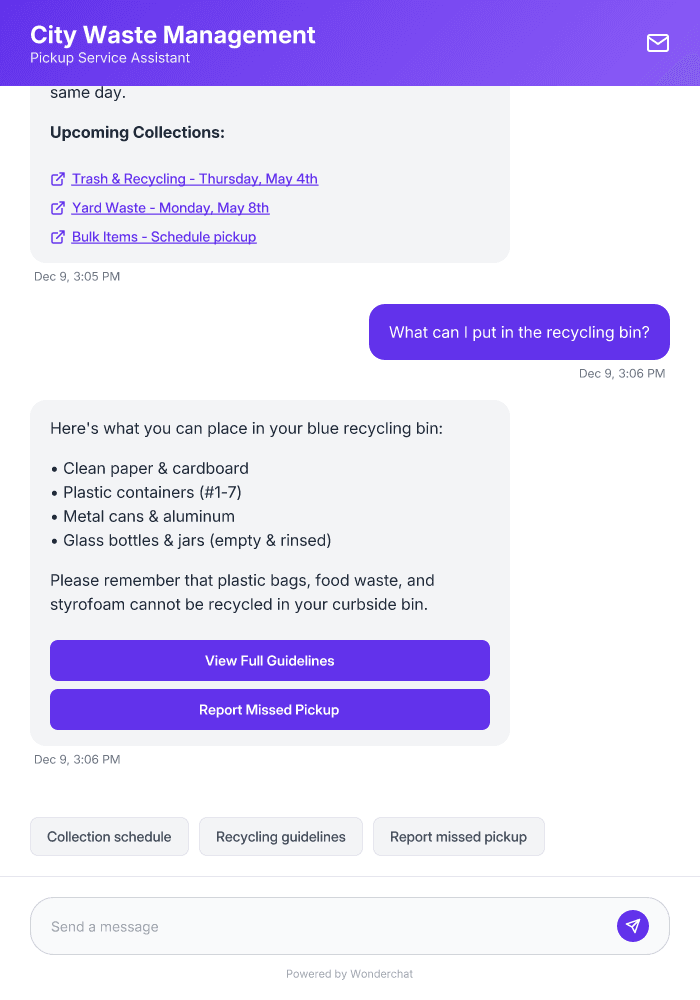
Task: Select the Collection schedule quick reply
Action: tap(109, 836)
